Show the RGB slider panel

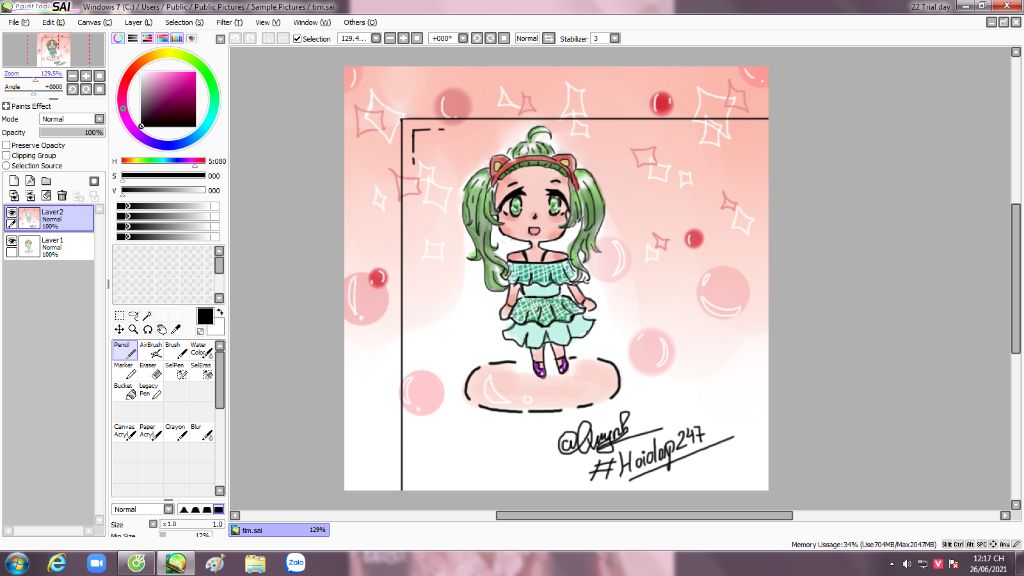133,39
